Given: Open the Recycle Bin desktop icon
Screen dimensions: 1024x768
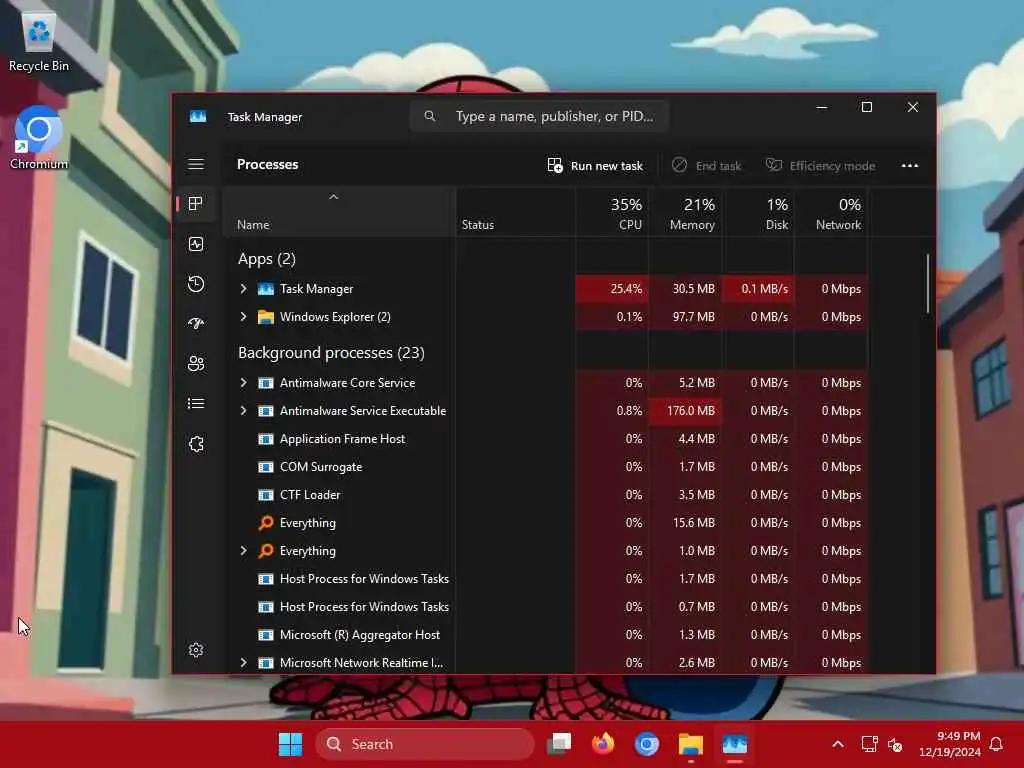Looking at the screenshot, I should click(39, 39).
